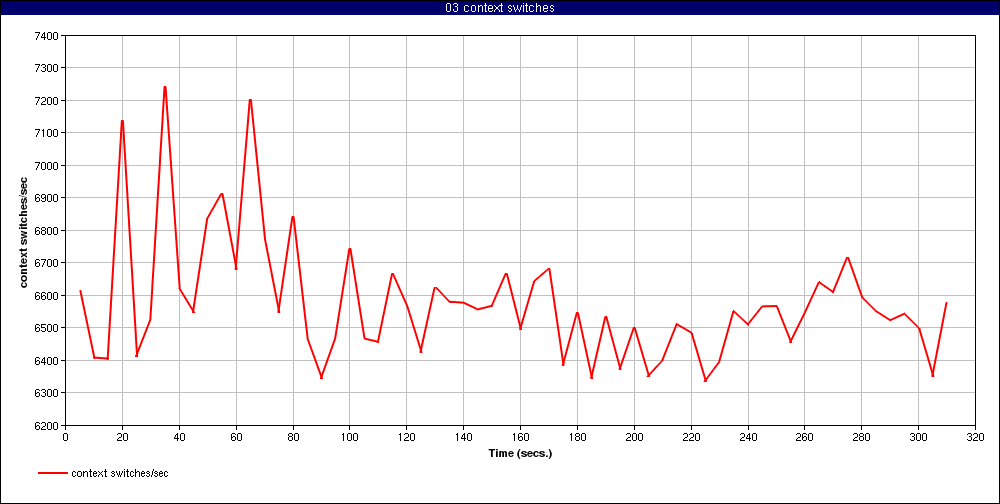Click the y-axis label 6200
Screen dimensions: 1000x504
tap(48, 426)
